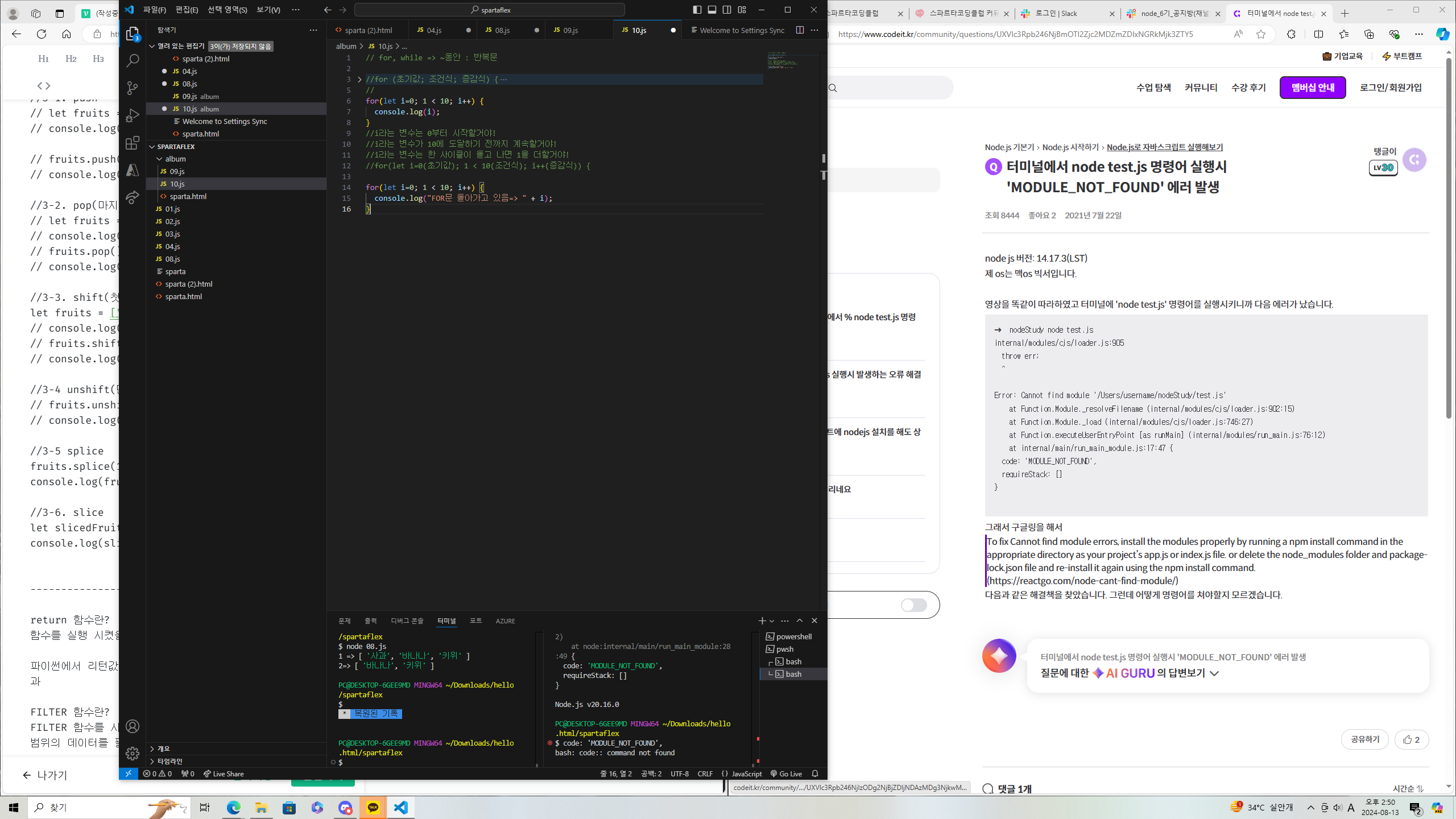Open the reactgo.com link in the quote
1456x819 pixels.
[x=1082, y=581]
